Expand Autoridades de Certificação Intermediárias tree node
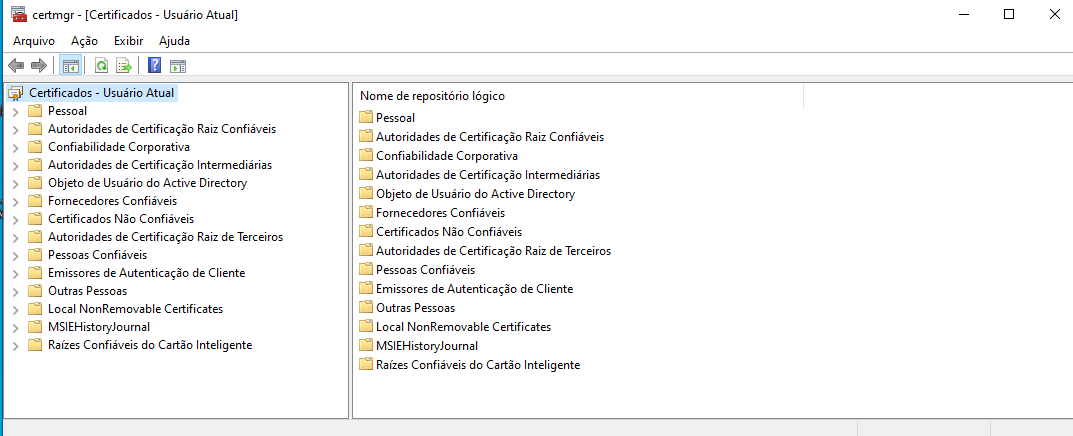The image size is (1073, 436). point(15,165)
